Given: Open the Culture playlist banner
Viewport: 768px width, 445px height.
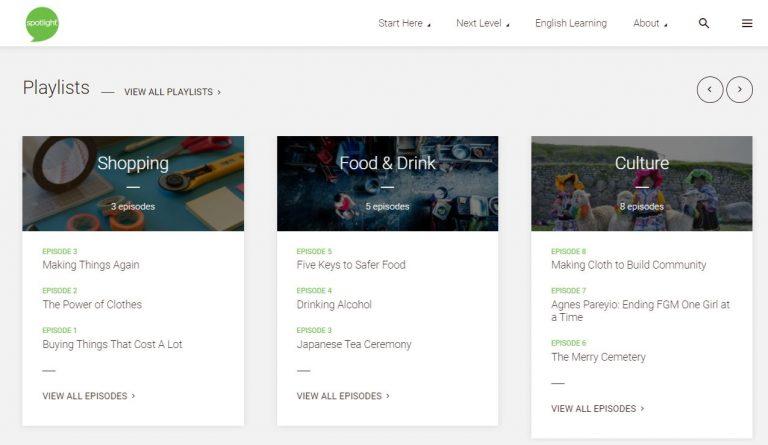Looking at the screenshot, I should (x=641, y=183).
